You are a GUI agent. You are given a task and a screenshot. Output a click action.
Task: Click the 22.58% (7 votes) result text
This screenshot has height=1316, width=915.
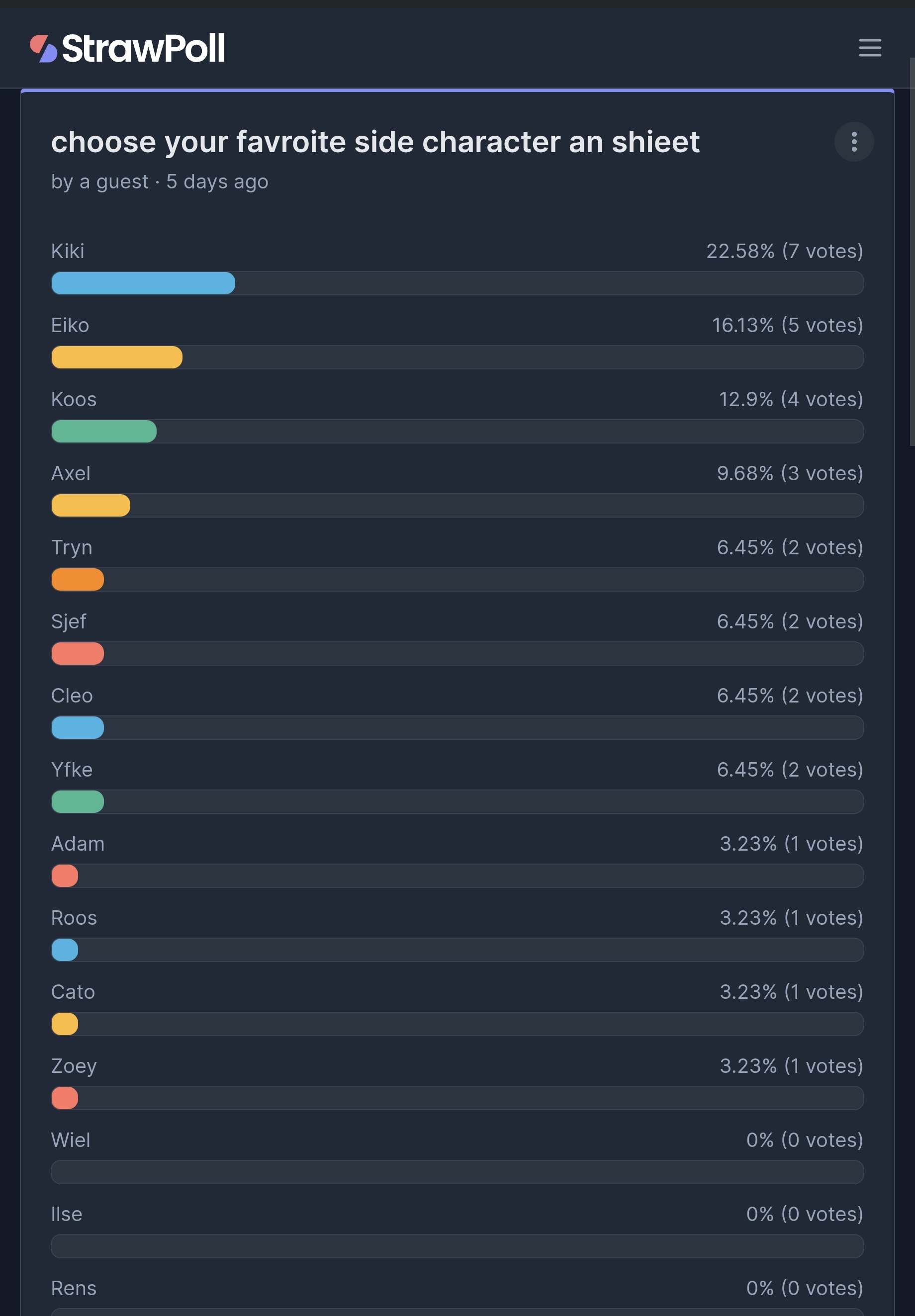784,251
